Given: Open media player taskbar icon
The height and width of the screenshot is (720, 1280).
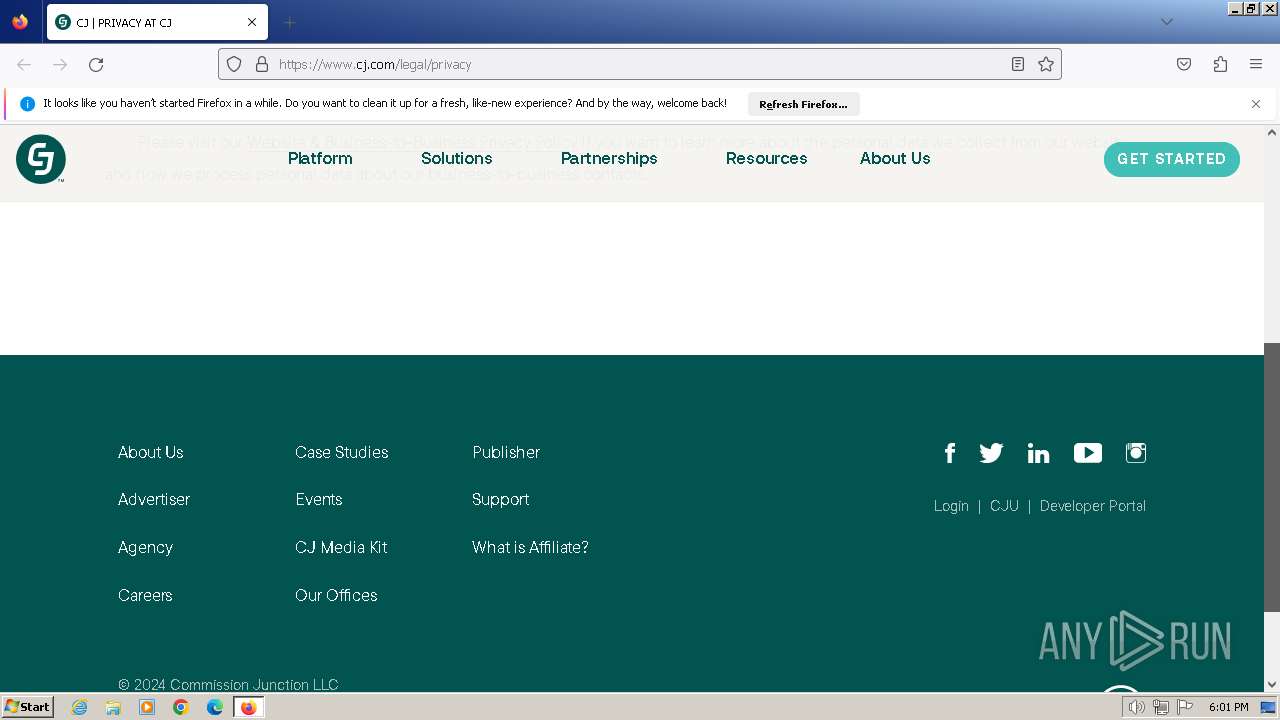Looking at the screenshot, I should click(147, 707).
